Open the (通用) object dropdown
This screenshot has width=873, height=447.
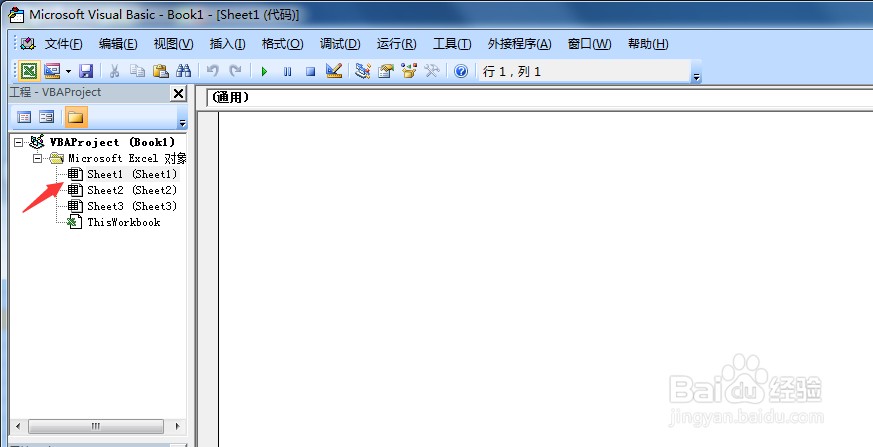click(540, 98)
